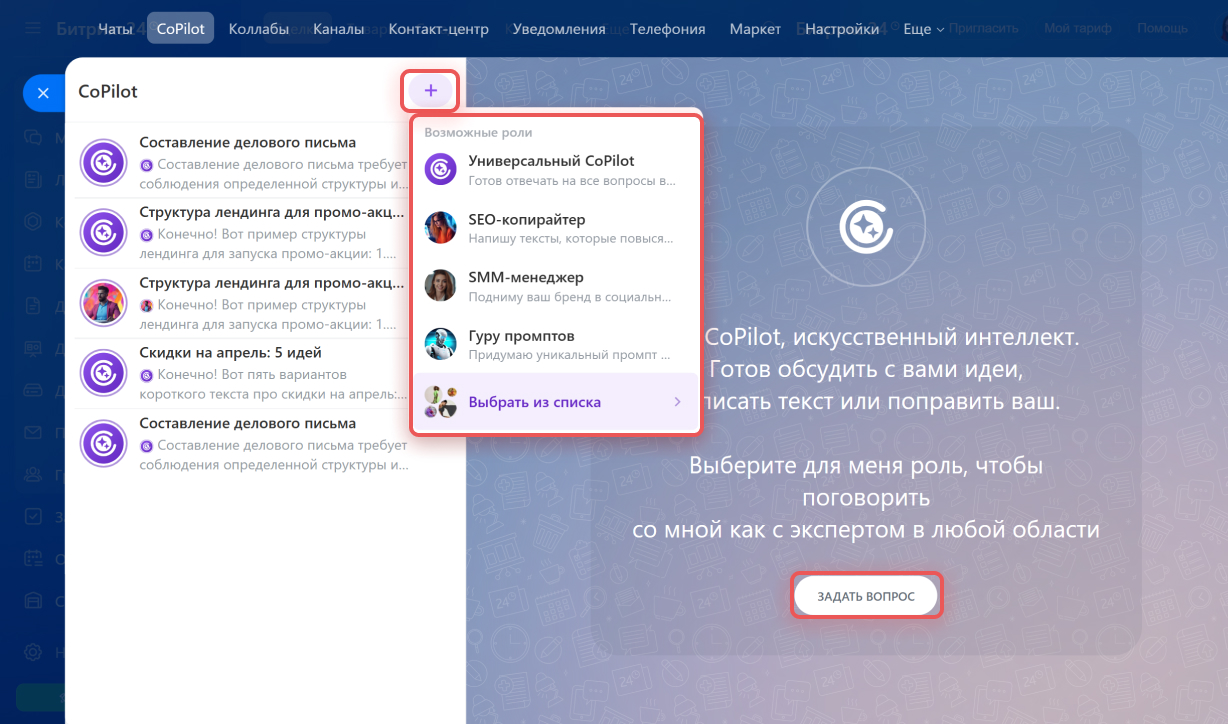Expand Выбрать из списка submenu
The height and width of the screenshot is (724, 1228).
(556, 402)
